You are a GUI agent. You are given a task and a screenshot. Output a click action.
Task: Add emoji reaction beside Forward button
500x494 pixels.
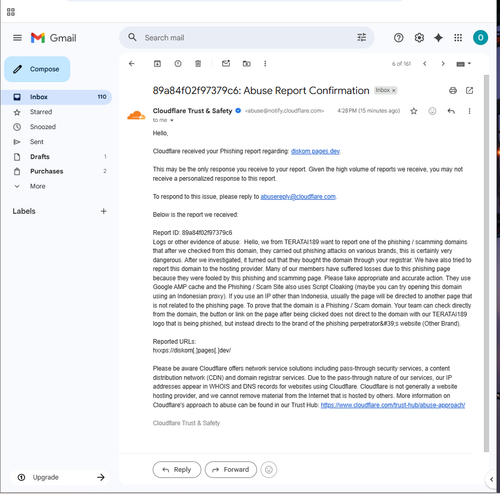(269, 470)
